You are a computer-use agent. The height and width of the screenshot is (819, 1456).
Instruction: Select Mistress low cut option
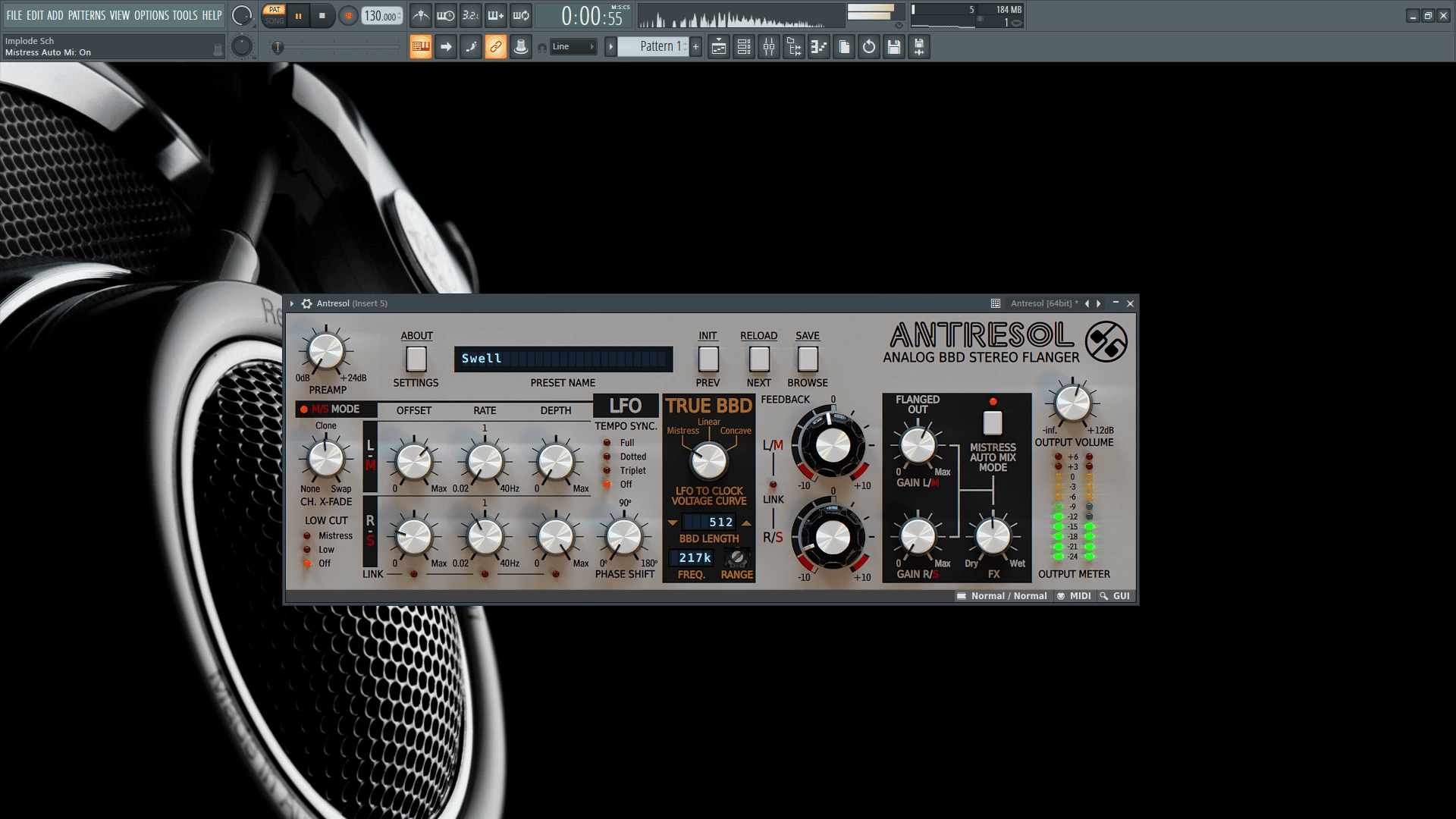click(307, 535)
